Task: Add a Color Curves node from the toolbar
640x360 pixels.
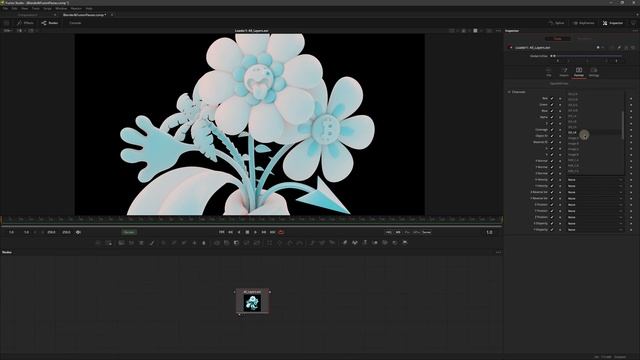Action: click(x=173, y=243)
